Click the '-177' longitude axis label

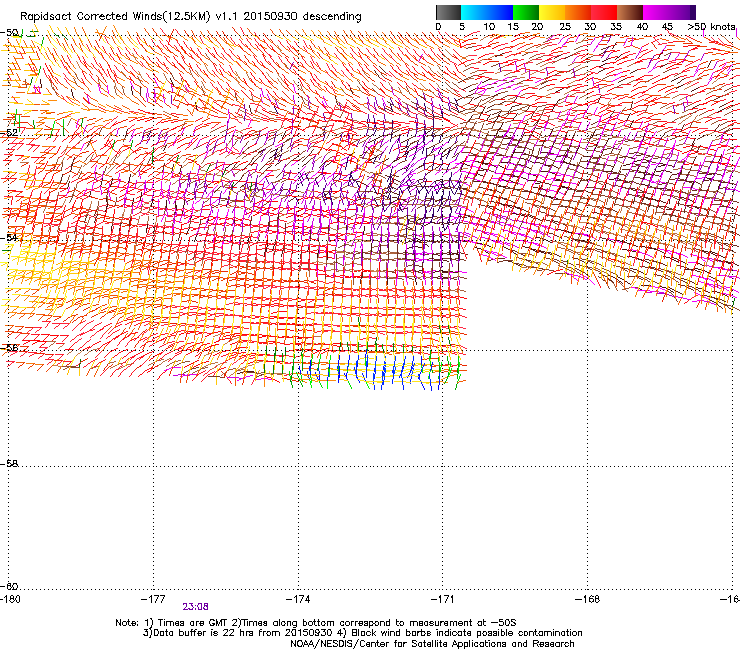(x=153, y=599)
